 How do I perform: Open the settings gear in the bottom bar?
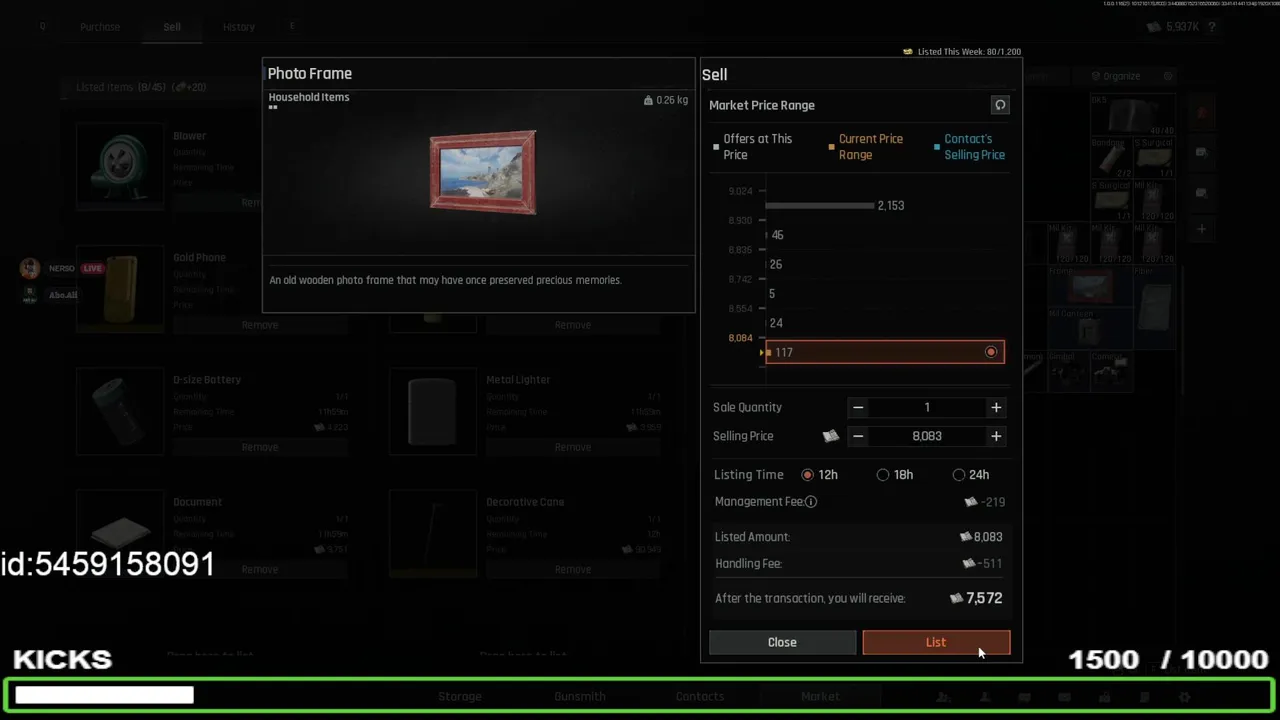point(1184,697)
